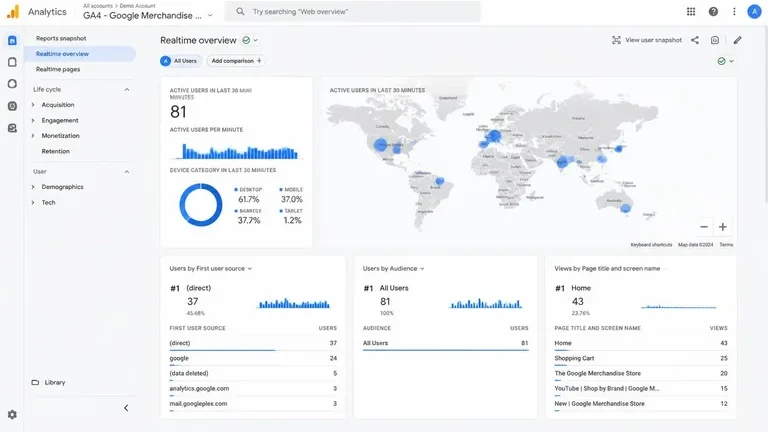The width and height of the screenshot is (768, 432).
Task: Collapse the User section
Action: click(127, 172)
